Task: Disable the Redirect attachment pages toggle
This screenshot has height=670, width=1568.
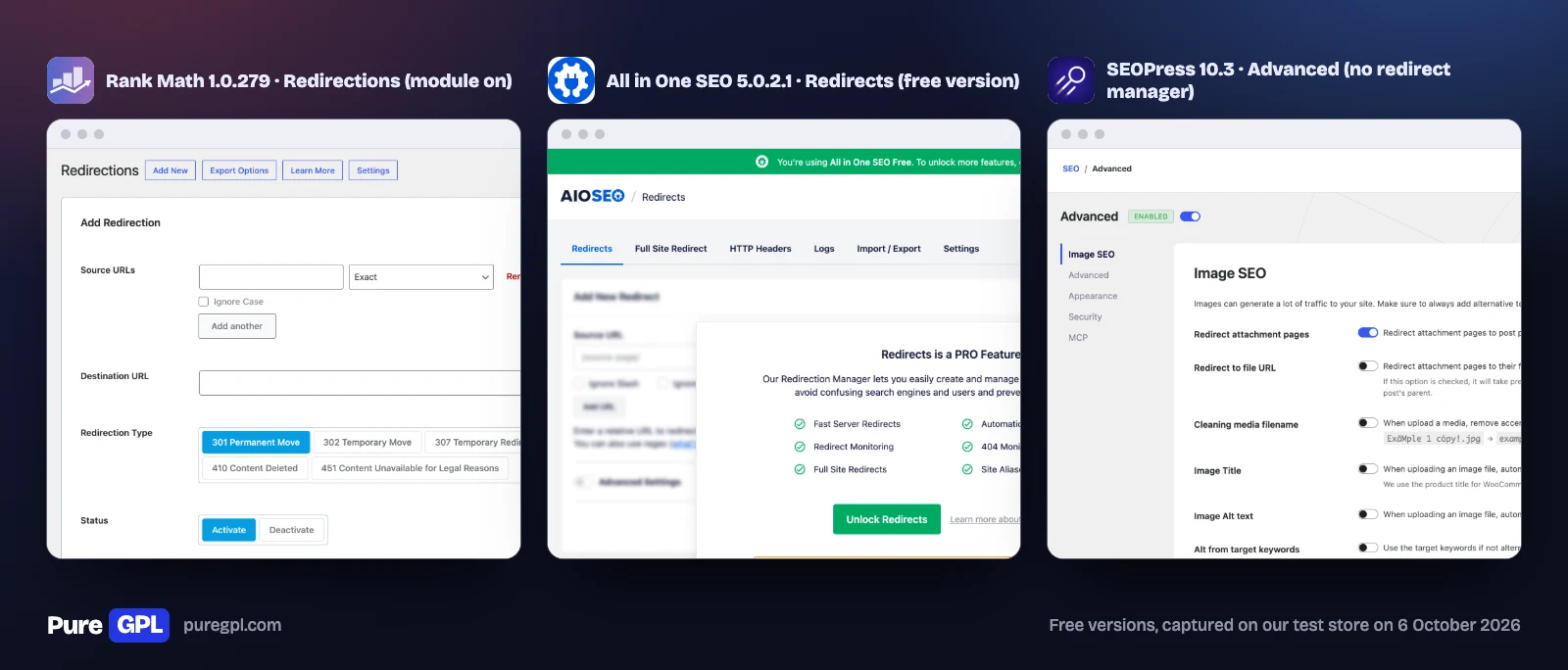Action: point(1367,333)
